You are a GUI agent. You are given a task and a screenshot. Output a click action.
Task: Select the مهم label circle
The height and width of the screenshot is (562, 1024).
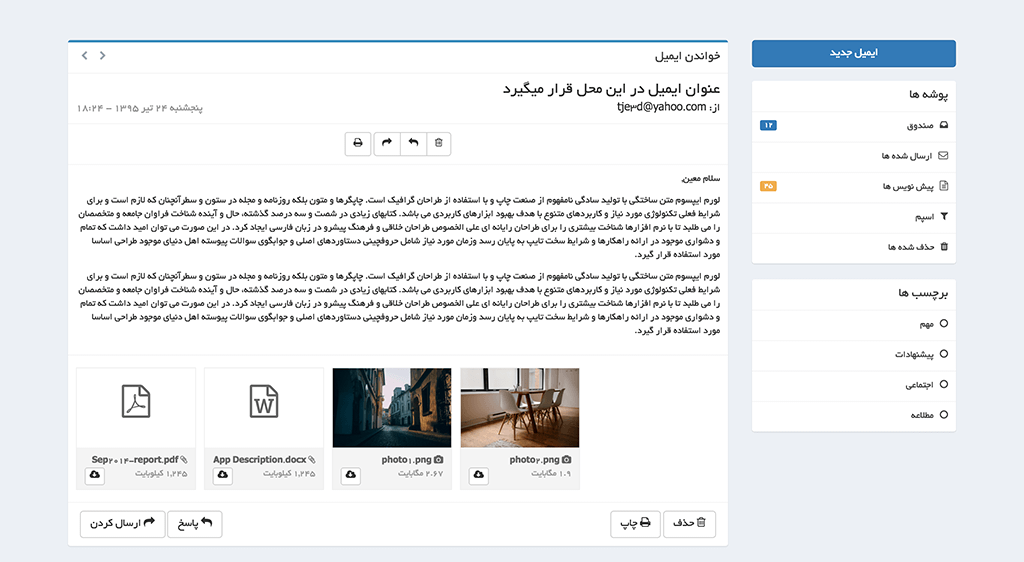(944, 324)
